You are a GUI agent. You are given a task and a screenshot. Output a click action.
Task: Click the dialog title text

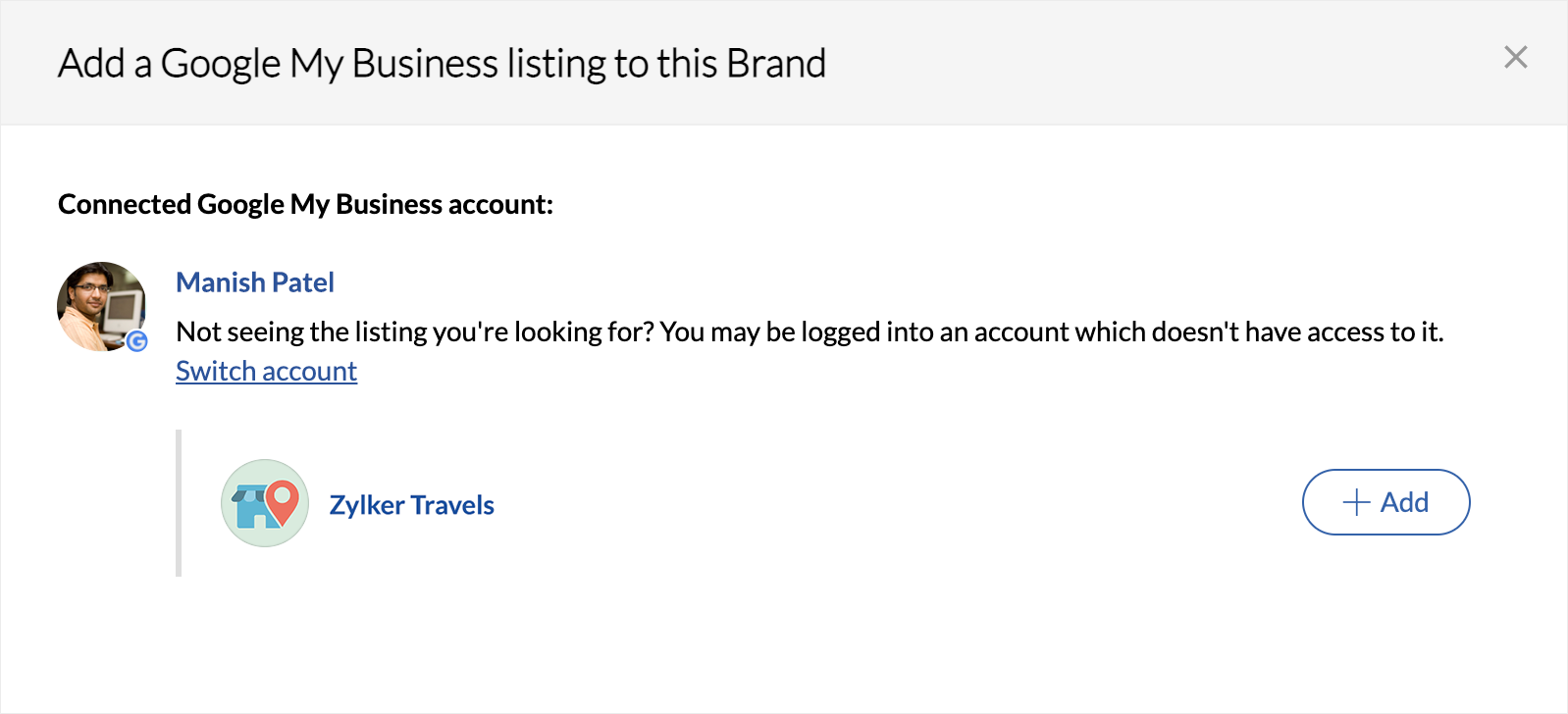tap(442, 64)
